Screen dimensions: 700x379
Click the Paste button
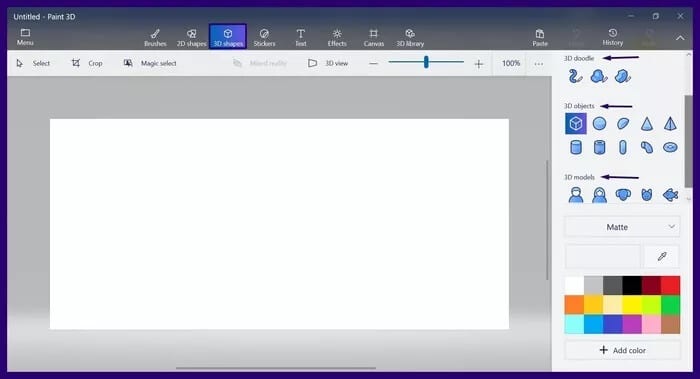[540, 37]
